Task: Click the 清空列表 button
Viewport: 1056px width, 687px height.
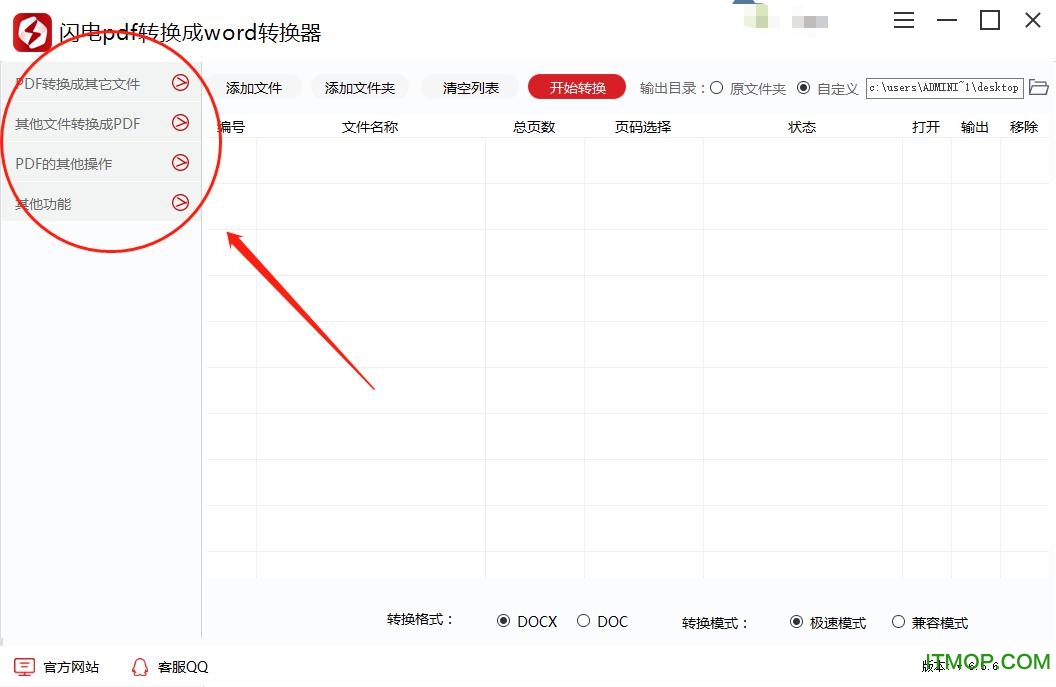Action: (471, 88)
